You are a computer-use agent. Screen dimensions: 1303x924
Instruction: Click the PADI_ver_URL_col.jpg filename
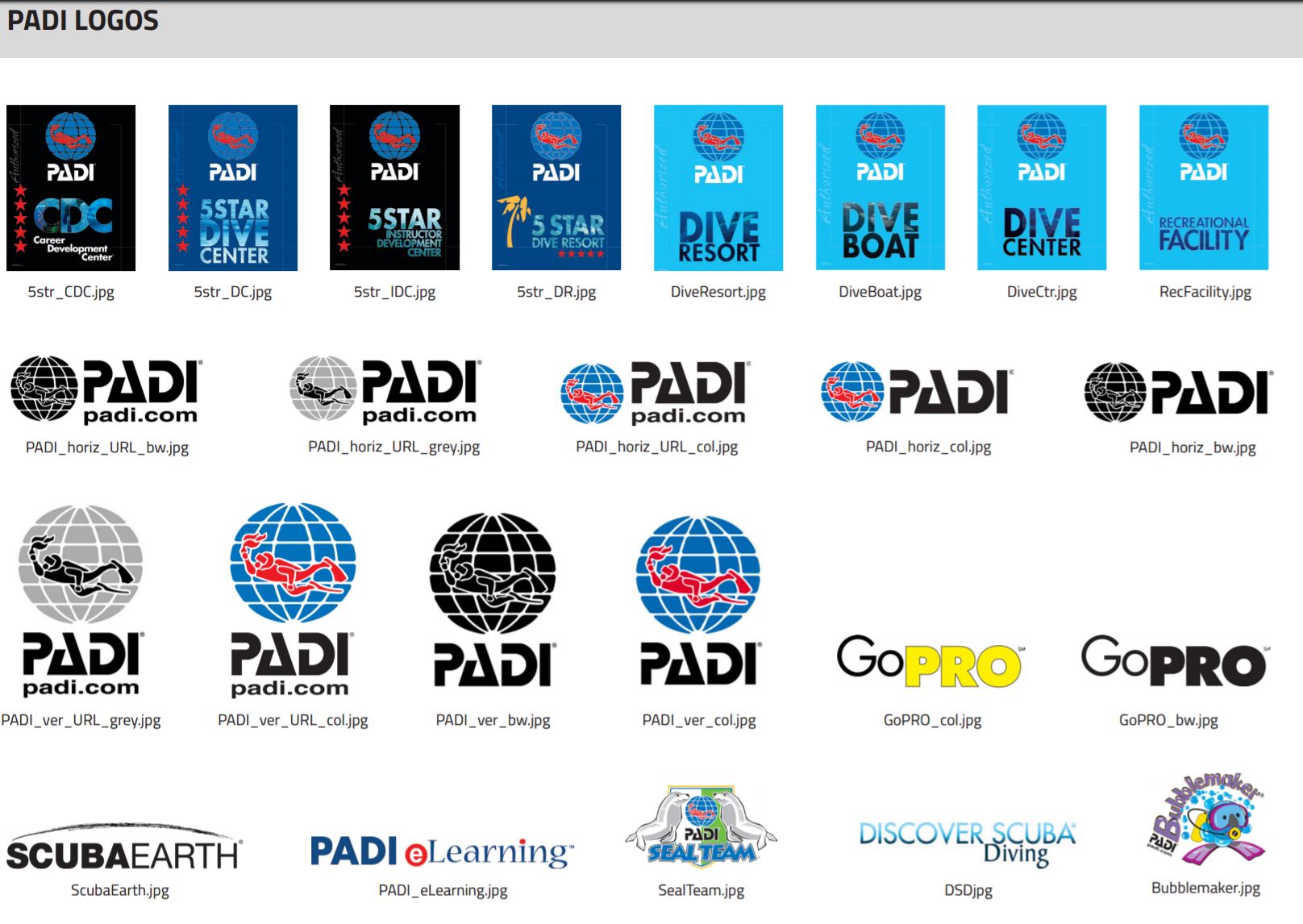[x=293, y=720]
